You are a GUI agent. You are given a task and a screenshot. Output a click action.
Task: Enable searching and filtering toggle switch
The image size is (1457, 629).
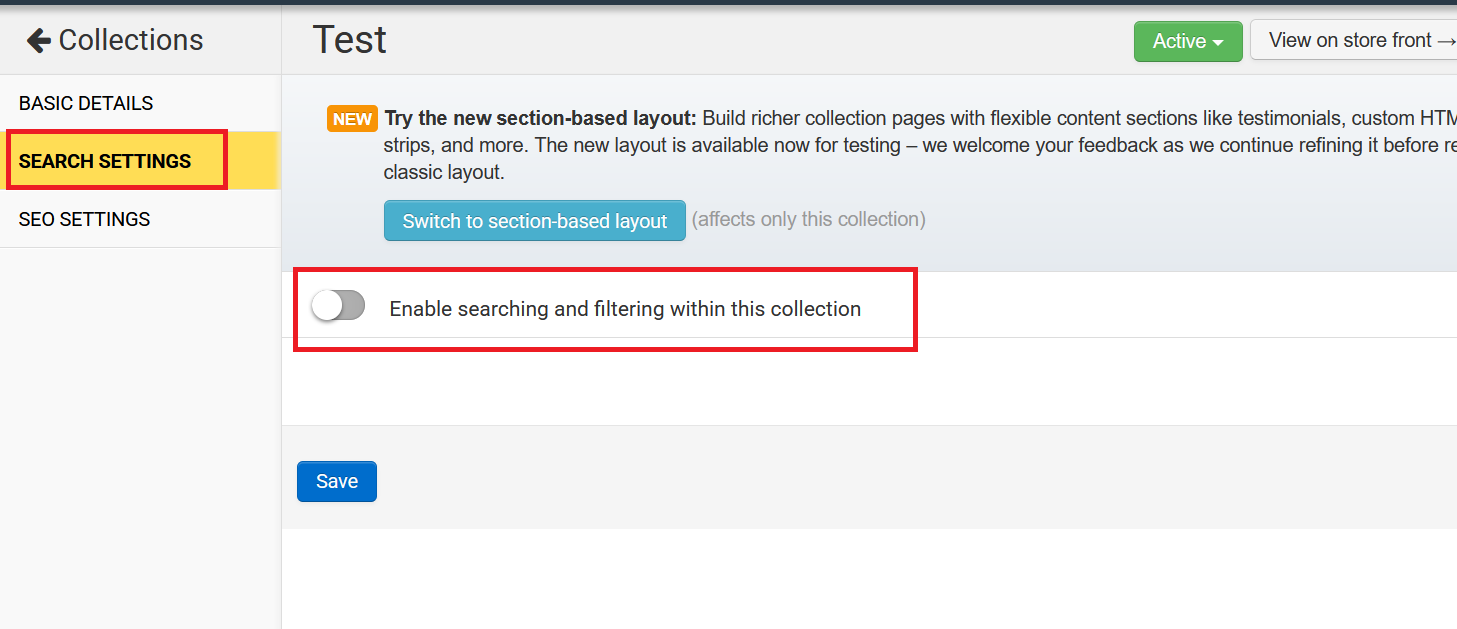[x=338, y=306]
